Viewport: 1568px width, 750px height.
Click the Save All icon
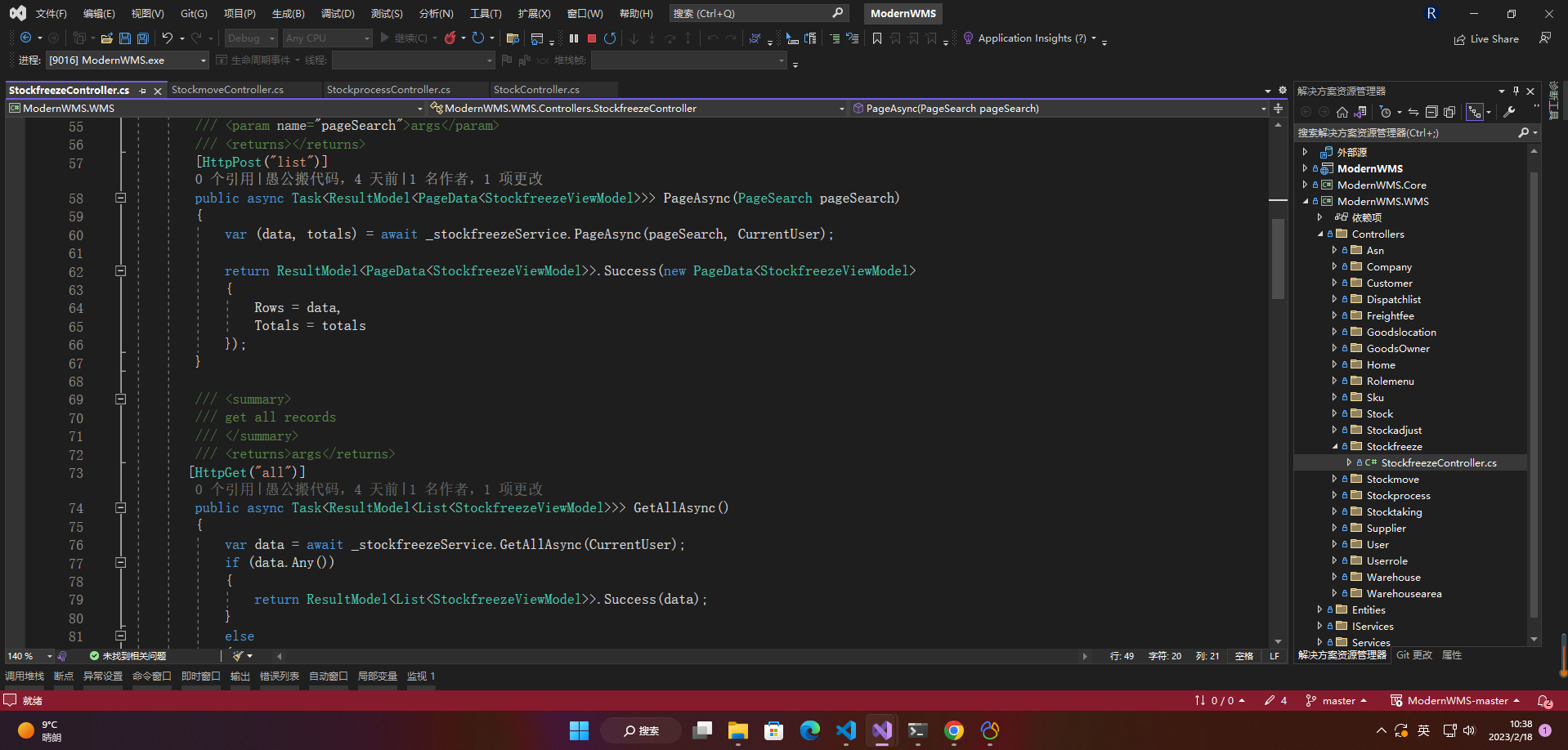(x=143, y=38)
